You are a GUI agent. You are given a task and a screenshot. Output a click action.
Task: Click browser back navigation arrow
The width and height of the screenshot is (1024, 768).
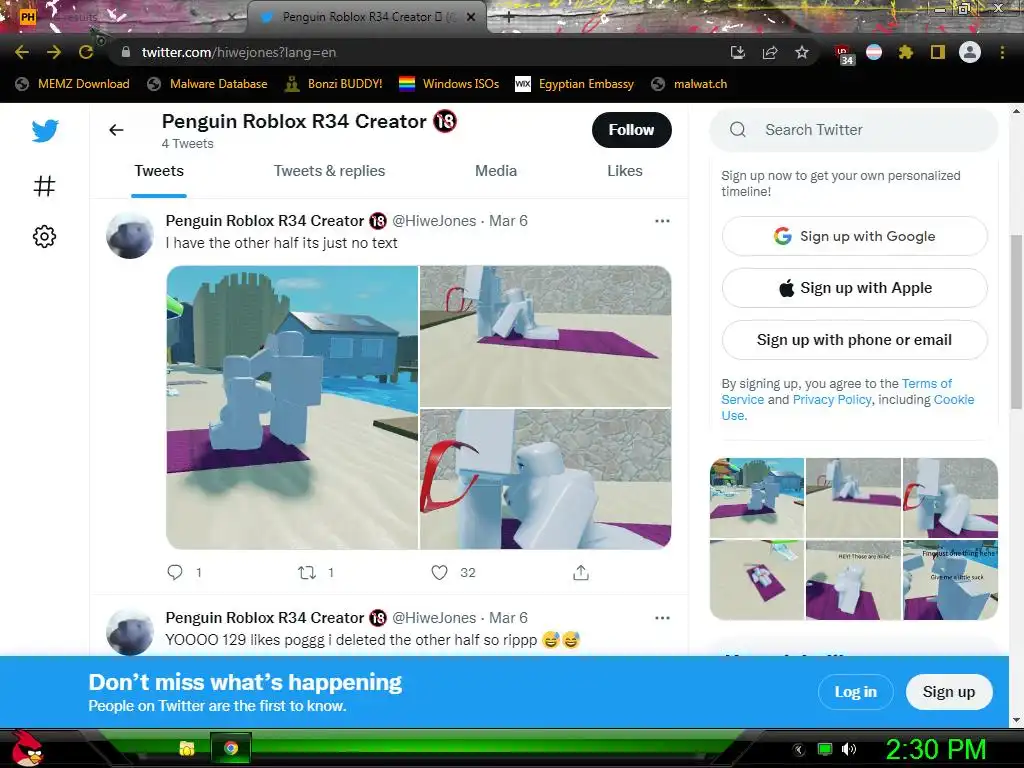pyautogui.click(x=22, y=52)
